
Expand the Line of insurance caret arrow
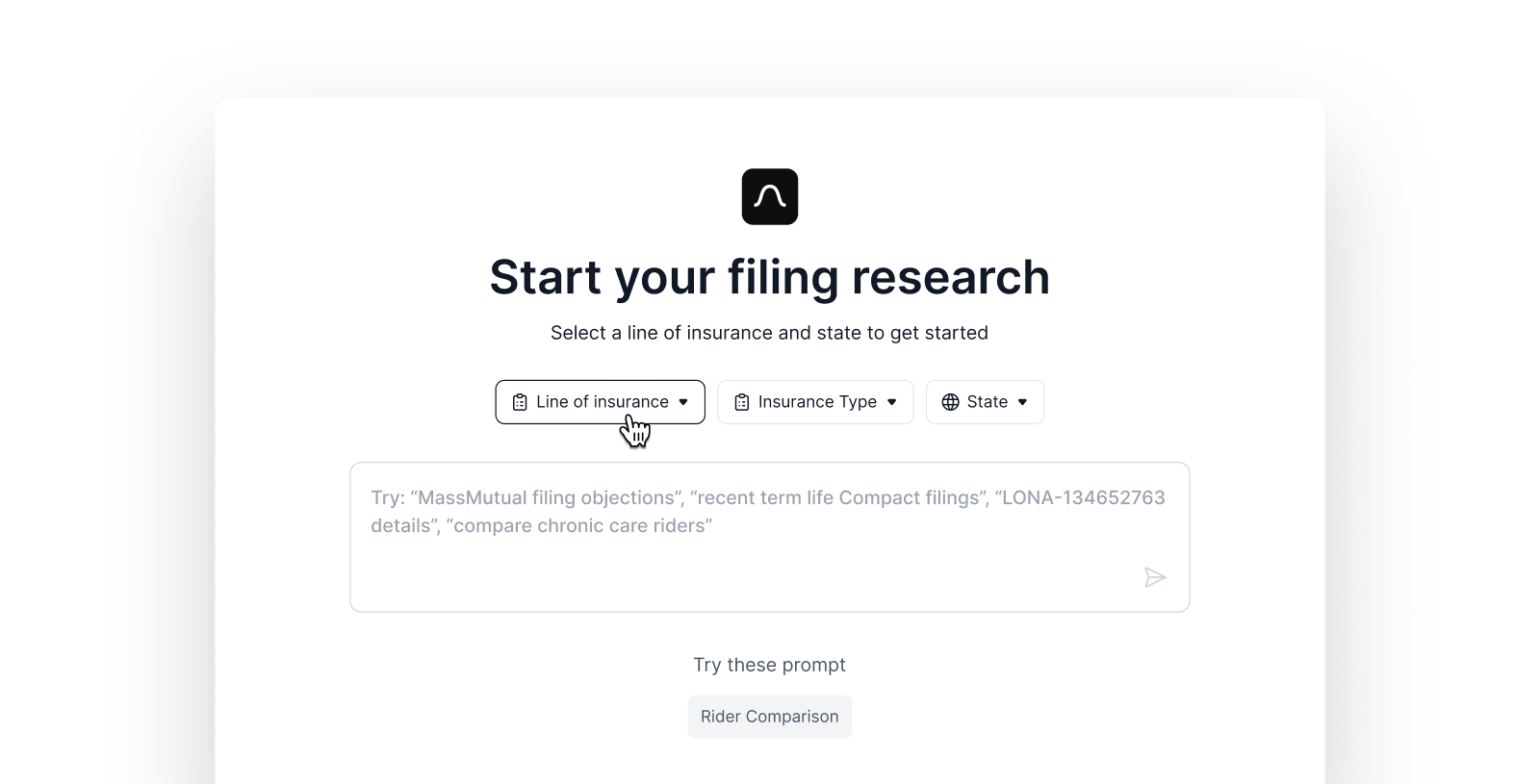(683, 402)
